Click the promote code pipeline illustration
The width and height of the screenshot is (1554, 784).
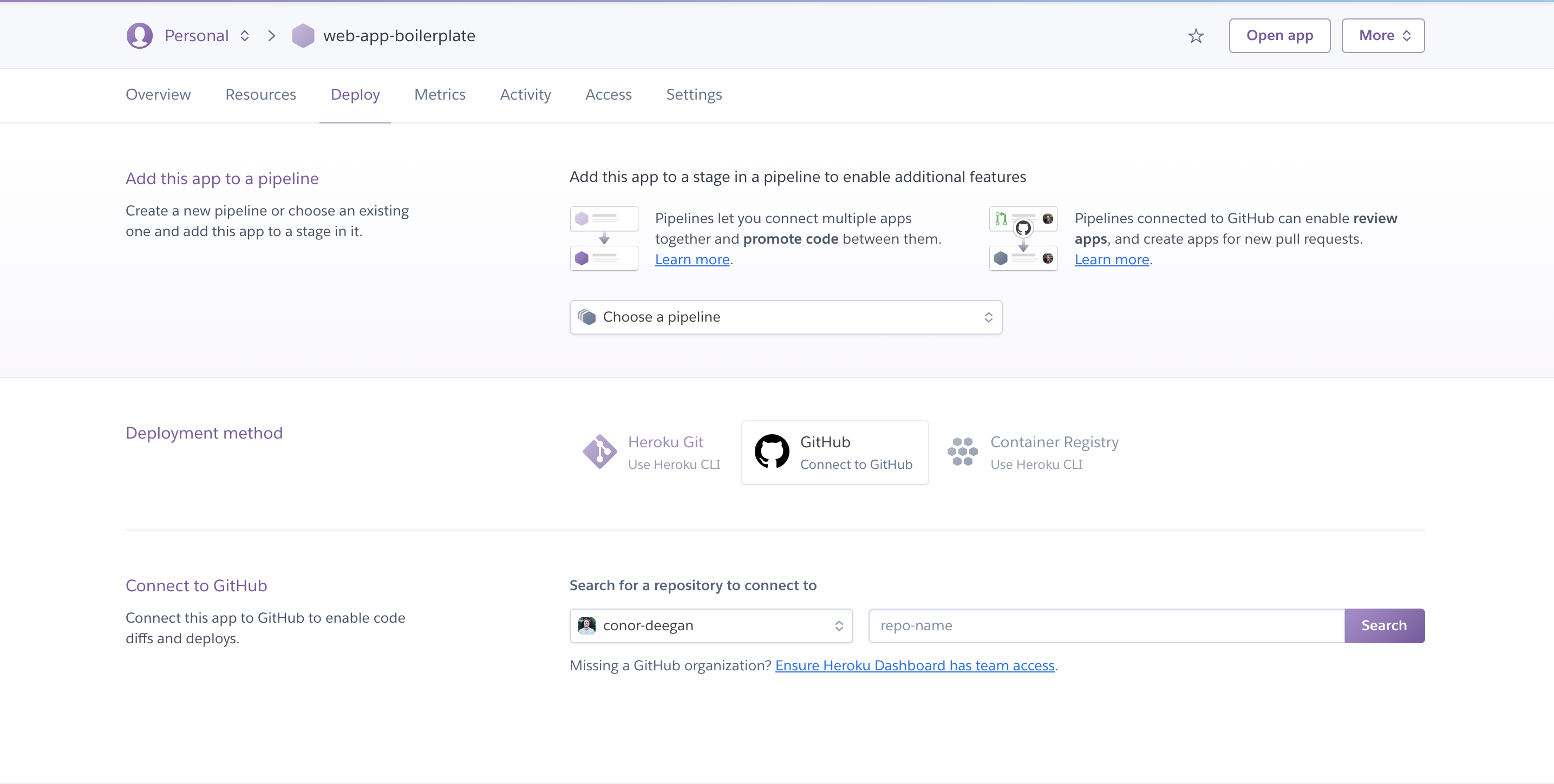604,239
